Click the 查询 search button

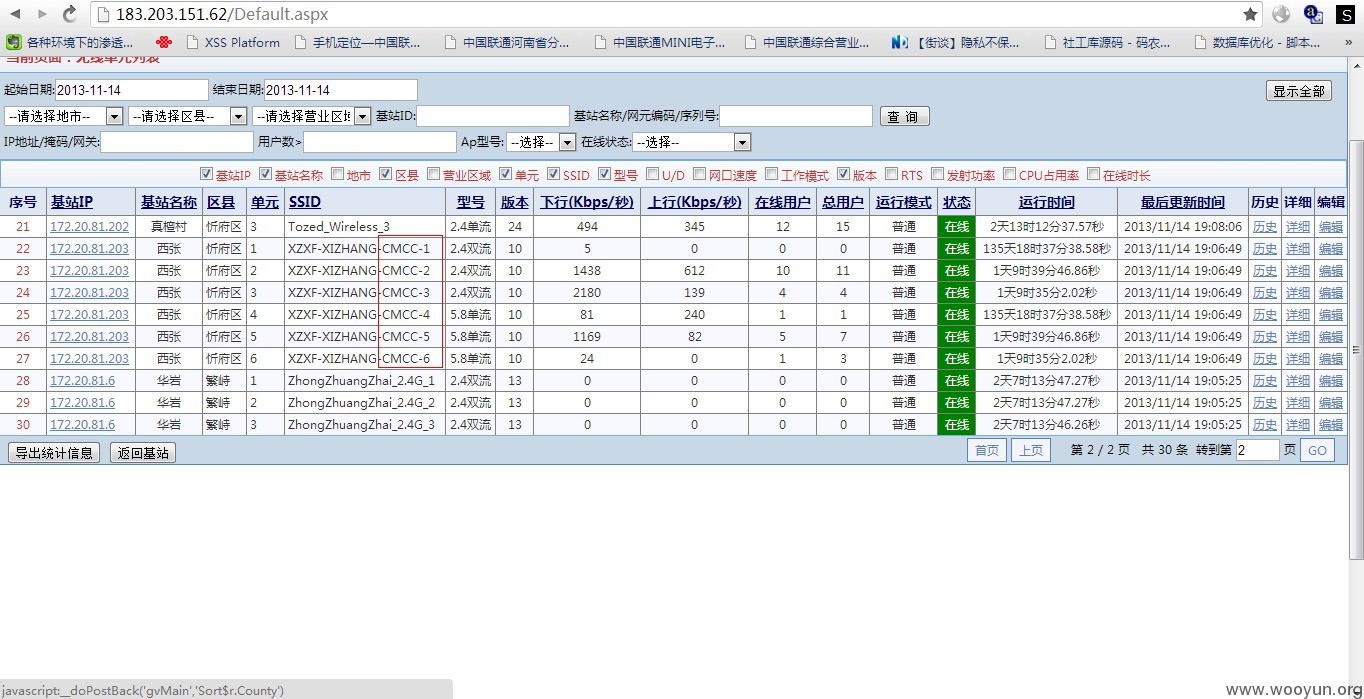pyautogui.click(x=904, y=116)
